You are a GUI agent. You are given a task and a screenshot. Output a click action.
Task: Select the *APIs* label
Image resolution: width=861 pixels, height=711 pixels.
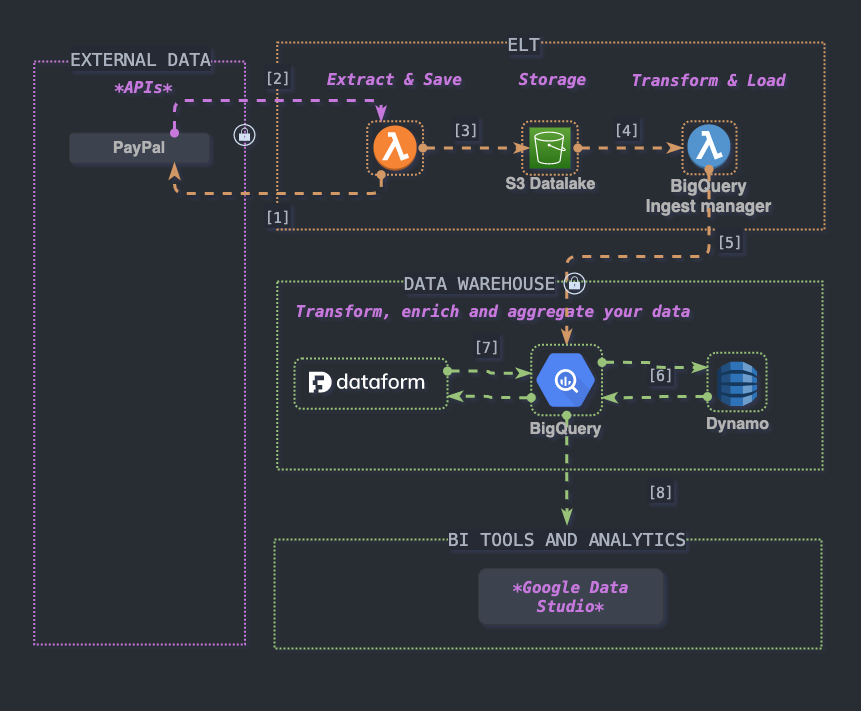tap(143, 87)
